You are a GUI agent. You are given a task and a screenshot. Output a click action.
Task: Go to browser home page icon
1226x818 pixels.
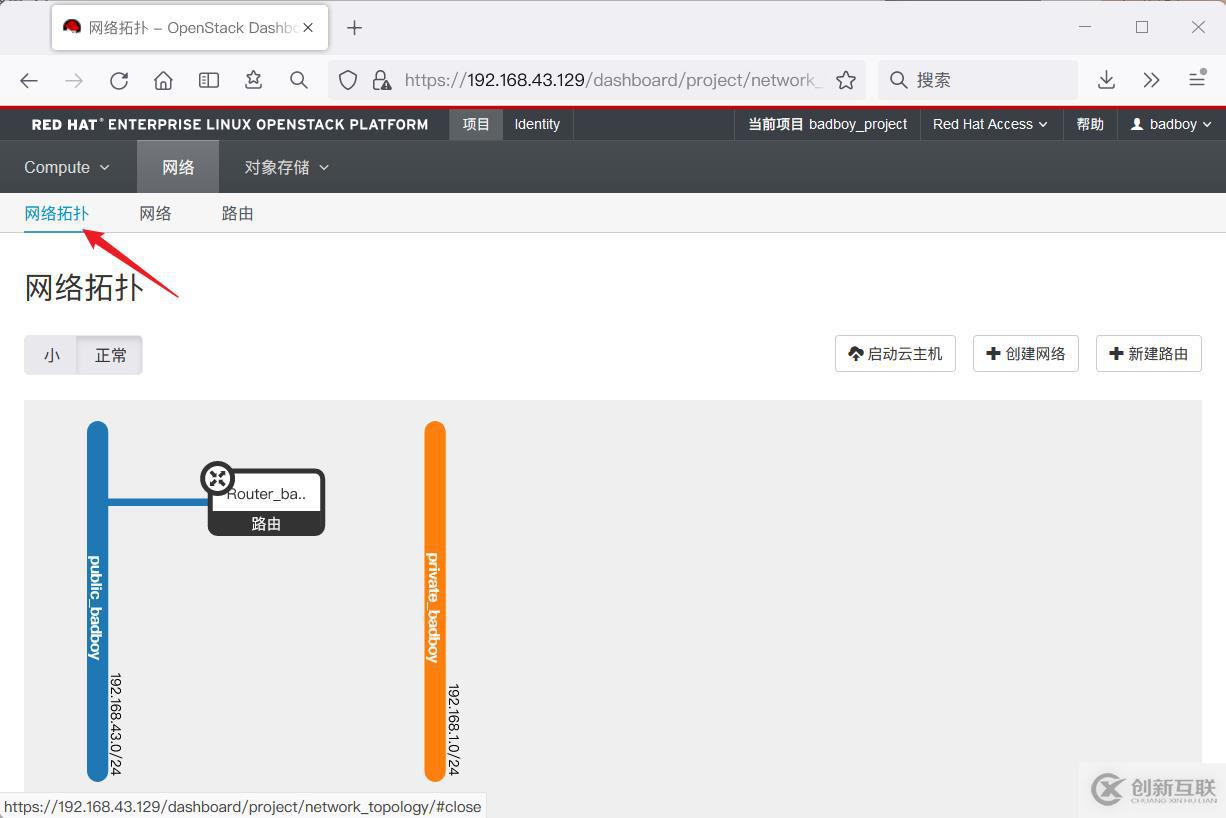164,80
